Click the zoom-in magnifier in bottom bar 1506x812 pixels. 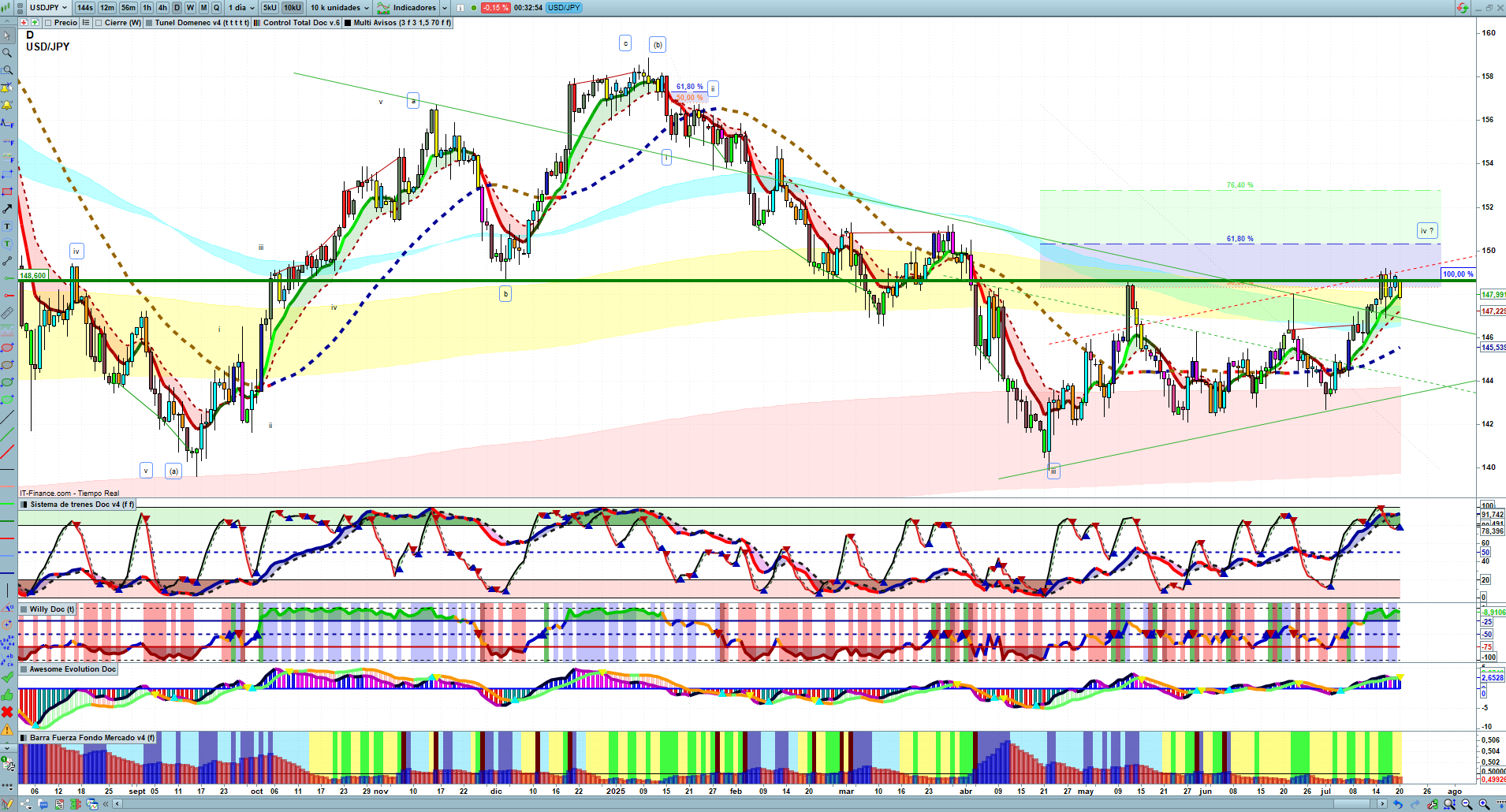pos(1483,804)
